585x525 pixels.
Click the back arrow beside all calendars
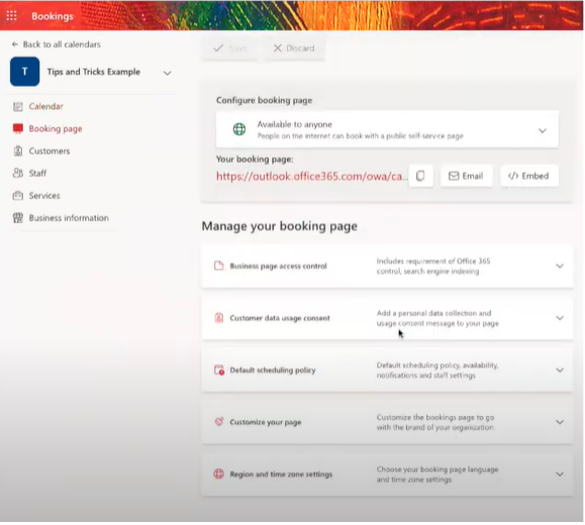click(15, 44)
